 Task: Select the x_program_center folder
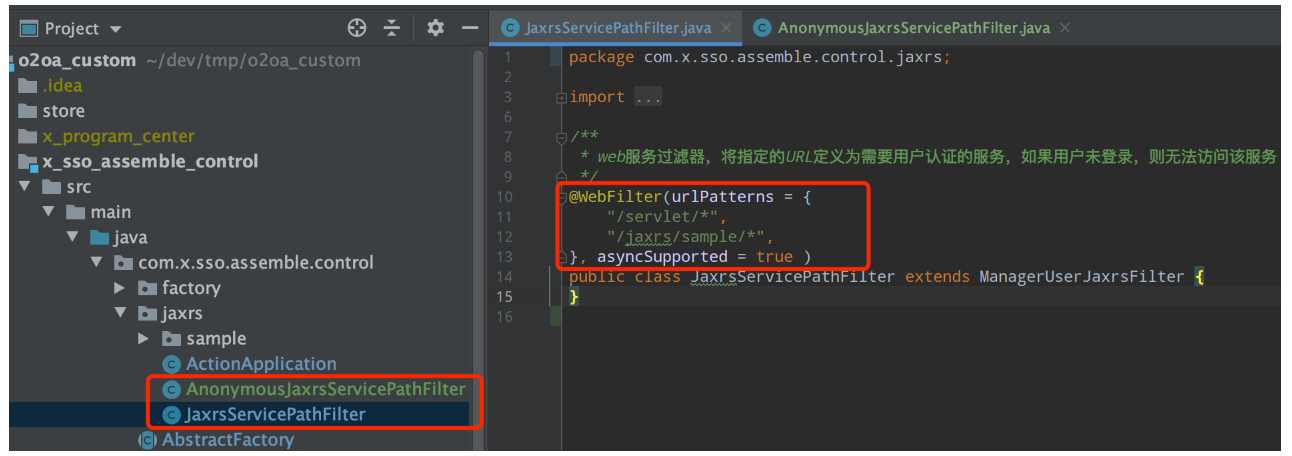(x=118, y=136)
